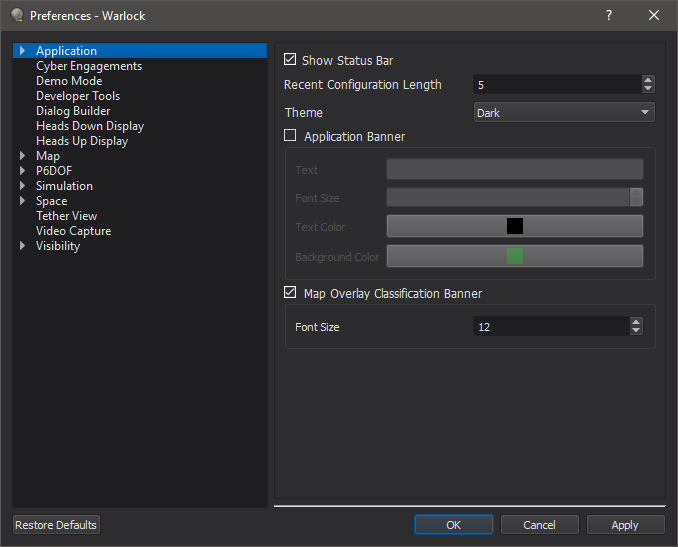The image size is (678, 547).
Task: Click the banner Text input field
Action: click(515, 169)
